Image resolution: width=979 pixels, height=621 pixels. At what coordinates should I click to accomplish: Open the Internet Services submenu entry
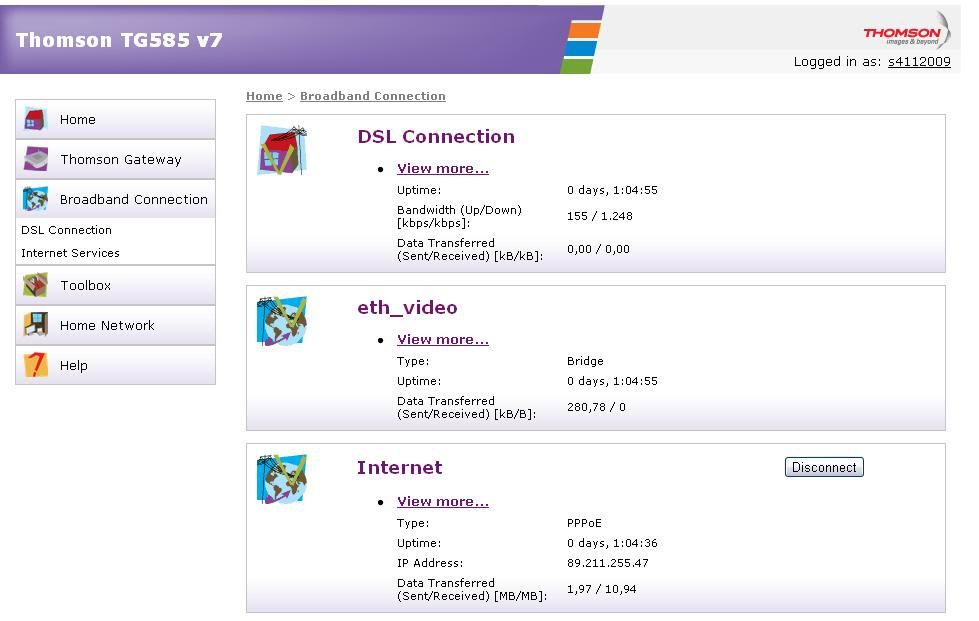pyautogui.click(x=71, y=253)
